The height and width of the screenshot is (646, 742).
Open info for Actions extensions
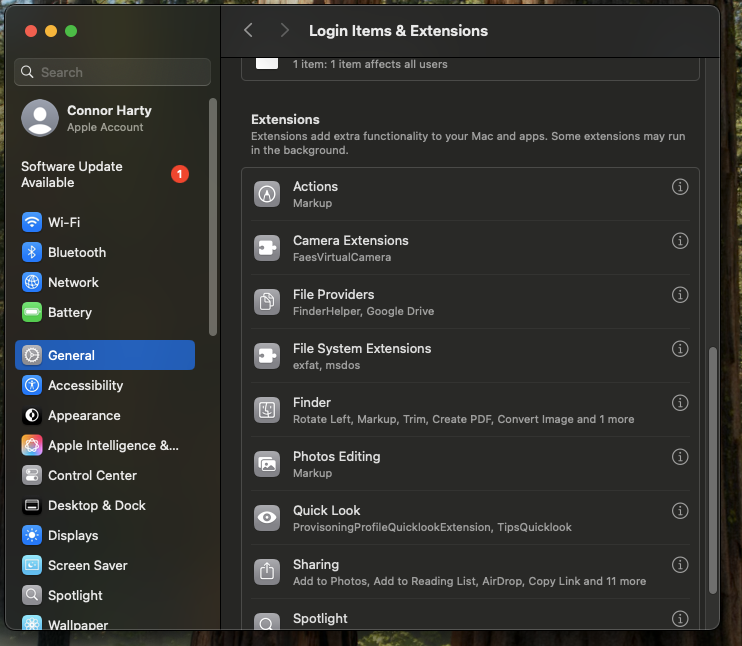(680, 186)
